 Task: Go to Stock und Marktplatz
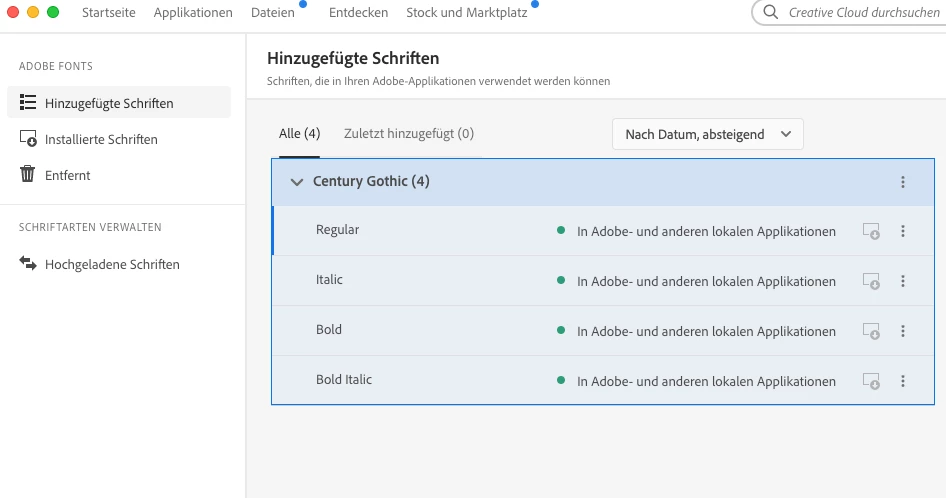pos(466,13)
